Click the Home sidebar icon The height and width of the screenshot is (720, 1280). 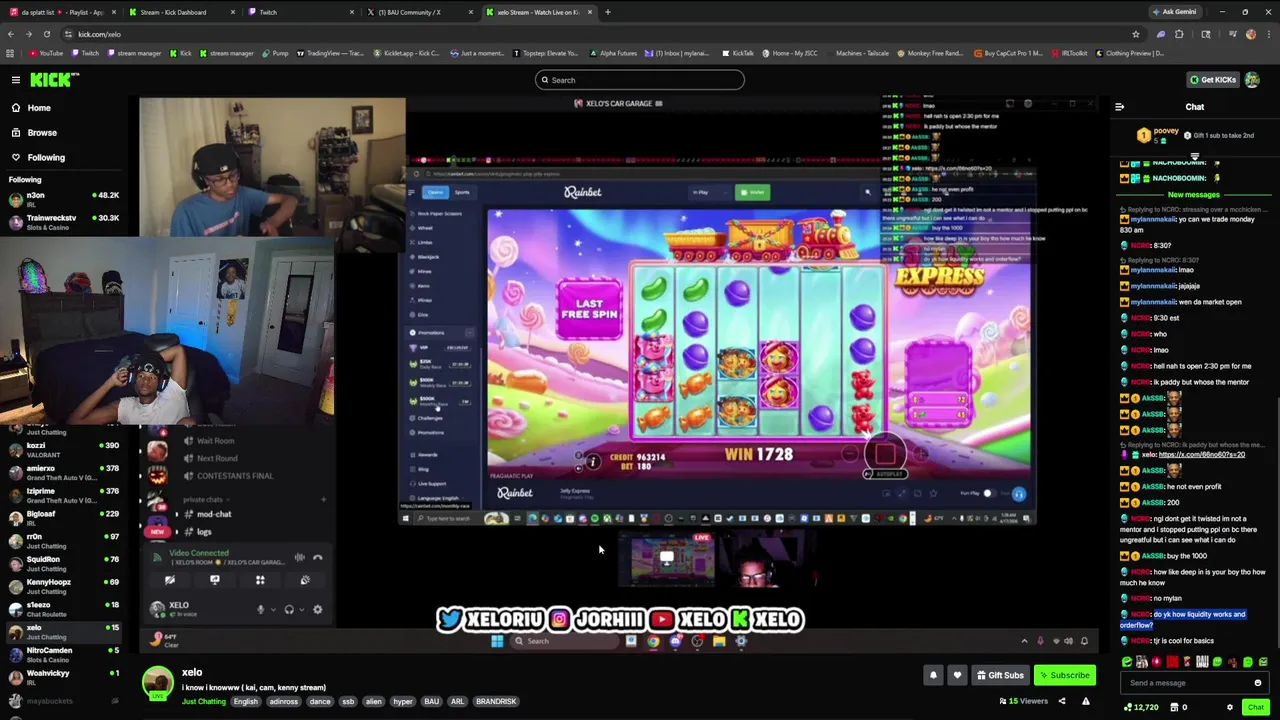pos(16,108)
